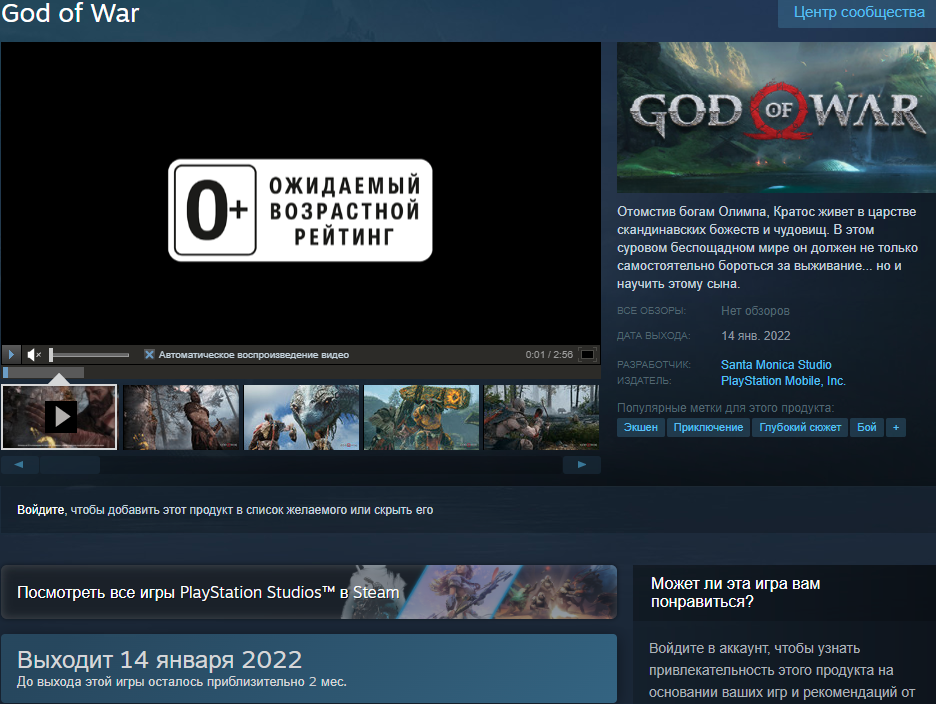Open the troll with totem screenshot thumbnail
Viewport: 936px width, 704px height.
pyautogui.click(x=421, y=417)
